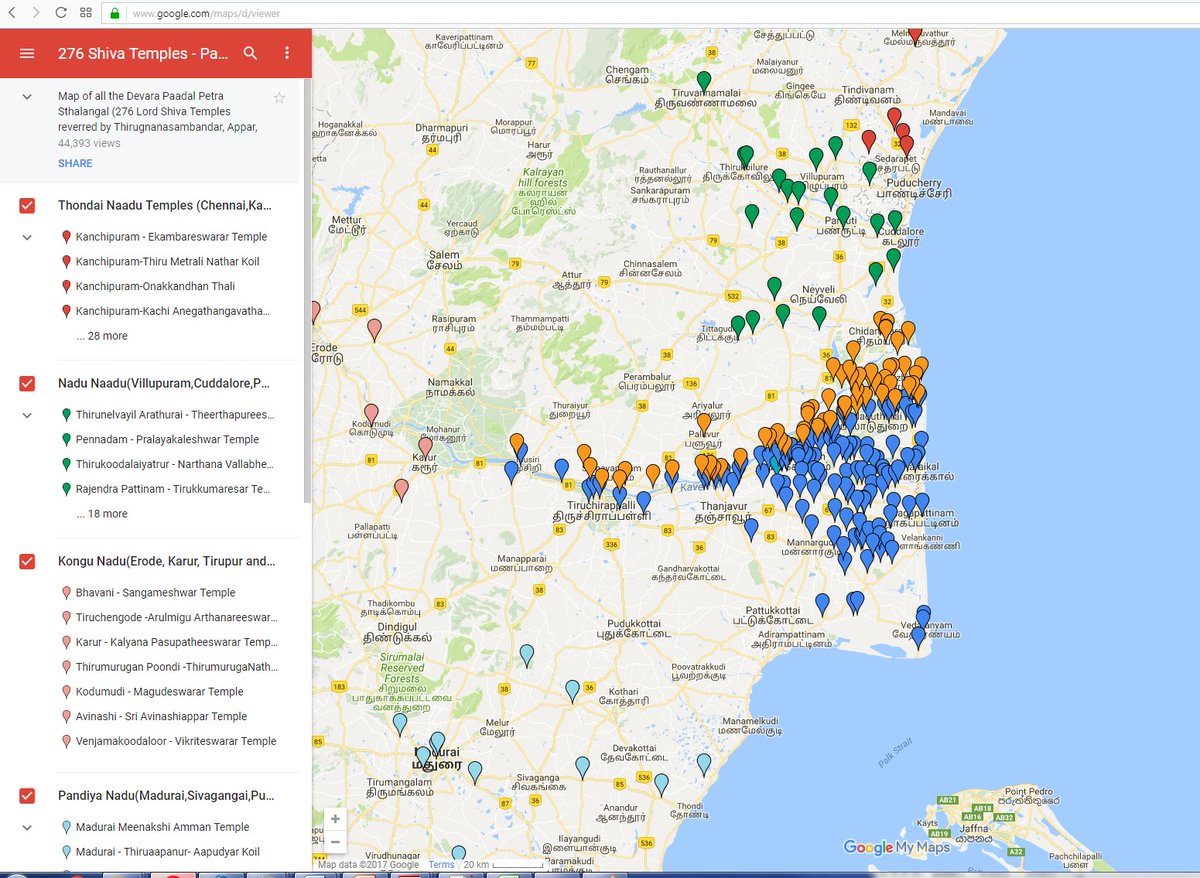Uncheck Nadu Naadu layer checkbox
This screenshot has height=878, width=1200.
27,383
